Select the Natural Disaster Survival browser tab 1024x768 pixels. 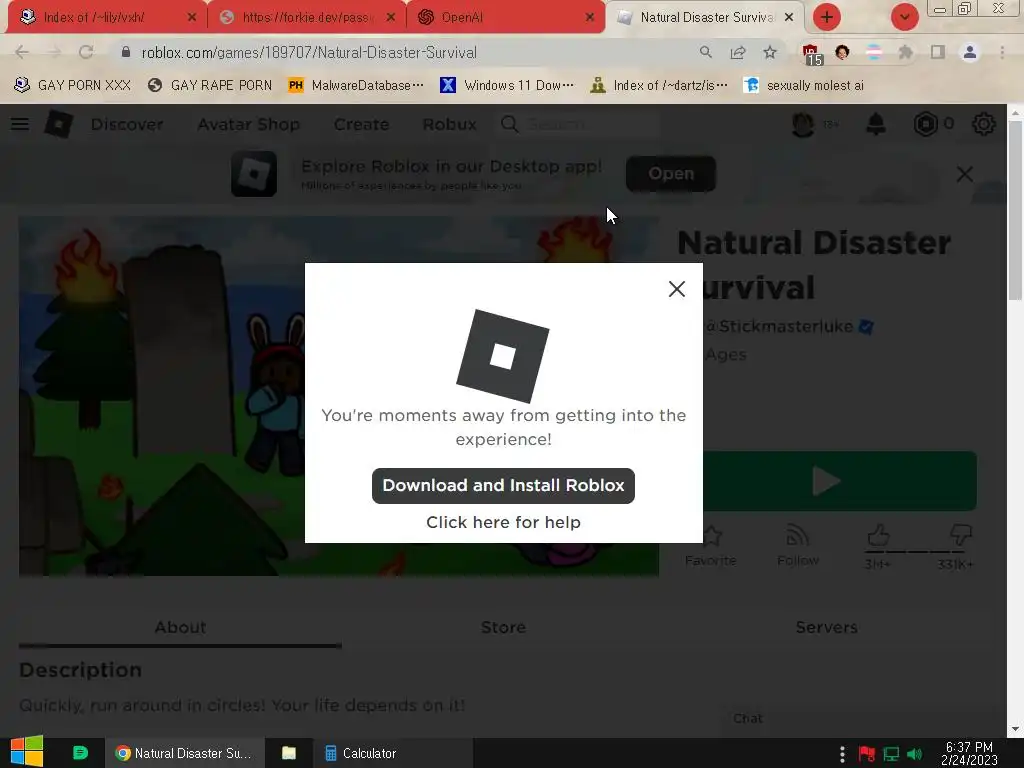(705, 17)
